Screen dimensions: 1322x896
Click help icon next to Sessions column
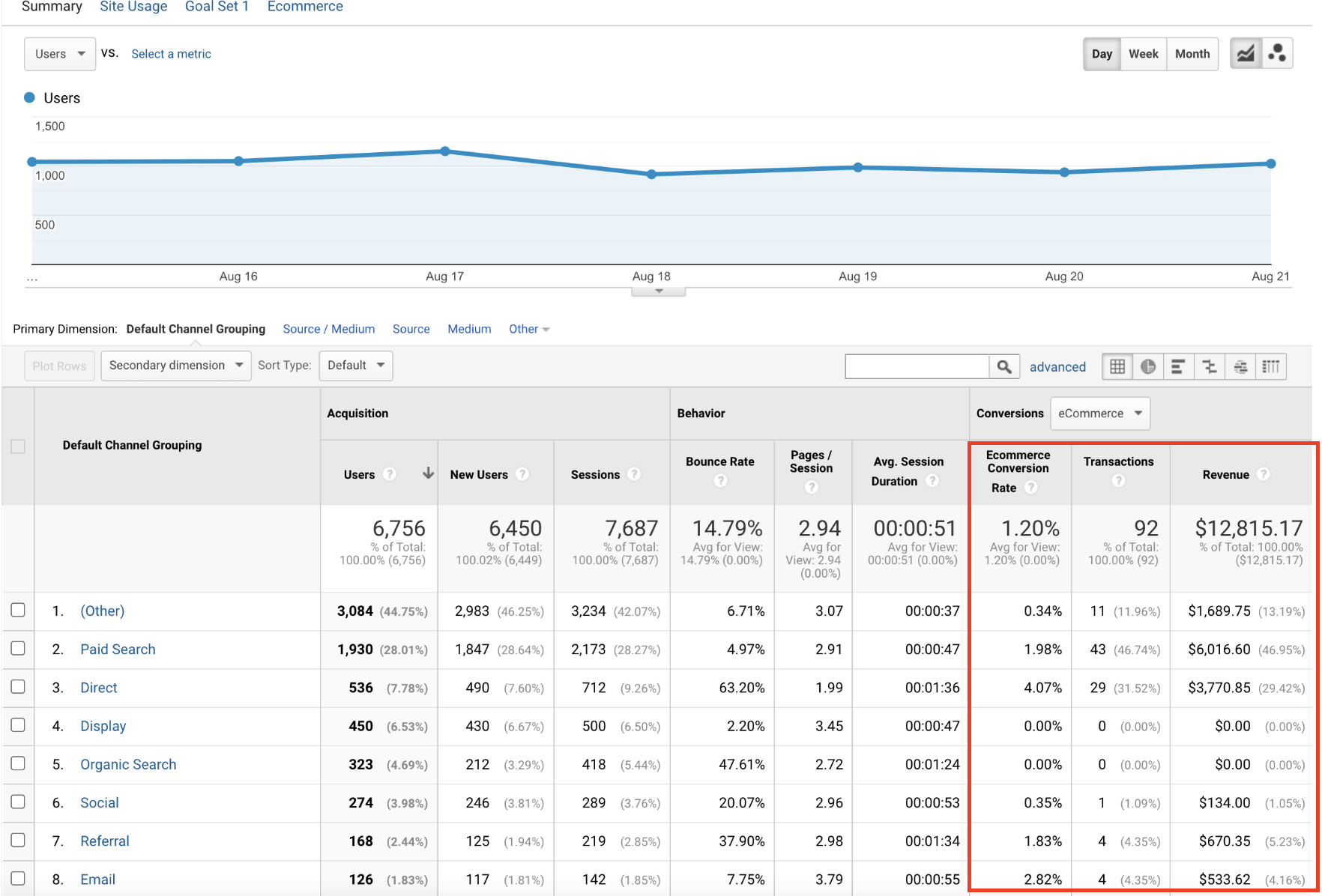click(x=634, y=474)
